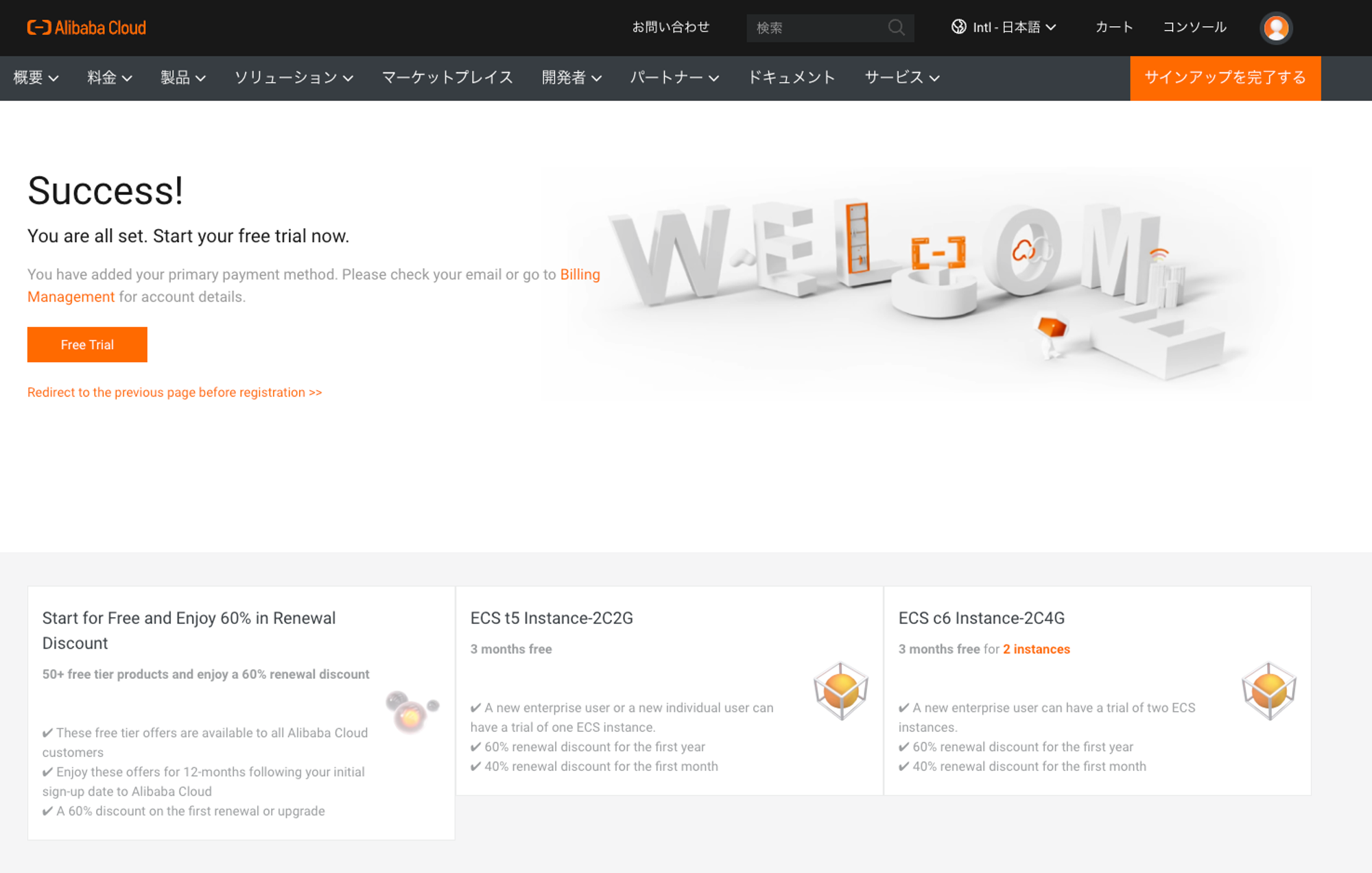The width and height of the screenshot is (1372, 873).
Task: Open the マーケットプレイス page
Action: pyautogui.click(x=447, y=77)
